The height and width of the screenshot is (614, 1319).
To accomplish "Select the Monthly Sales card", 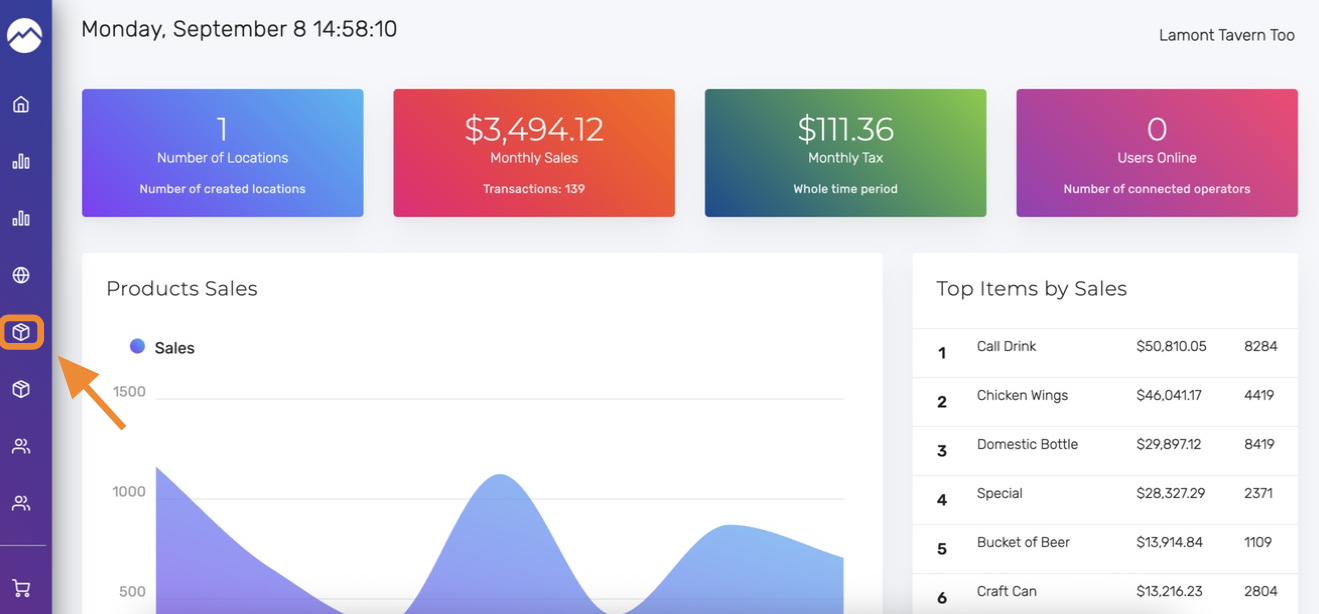I will click(x=534, y=153).
